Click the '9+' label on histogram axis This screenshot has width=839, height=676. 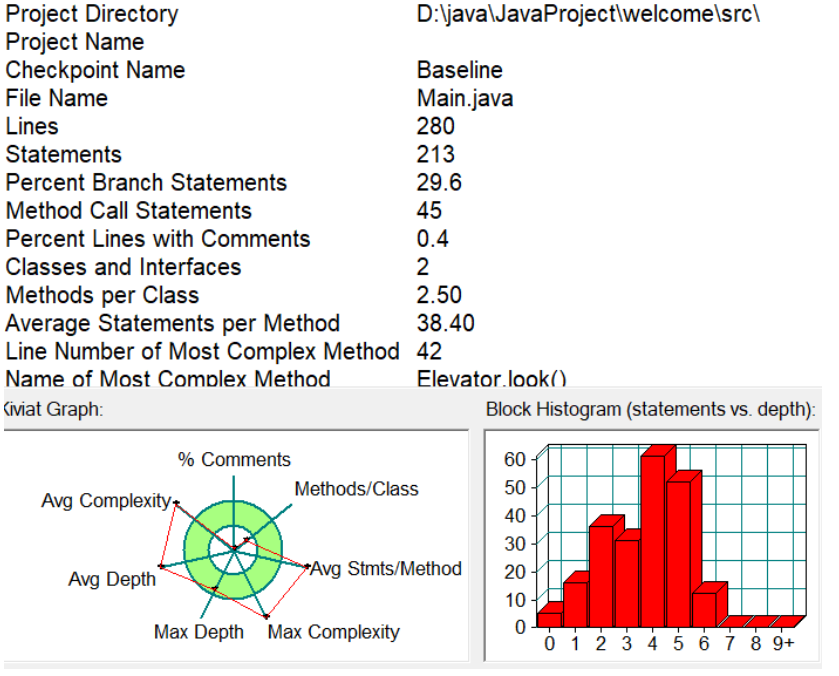pos(783,643)
